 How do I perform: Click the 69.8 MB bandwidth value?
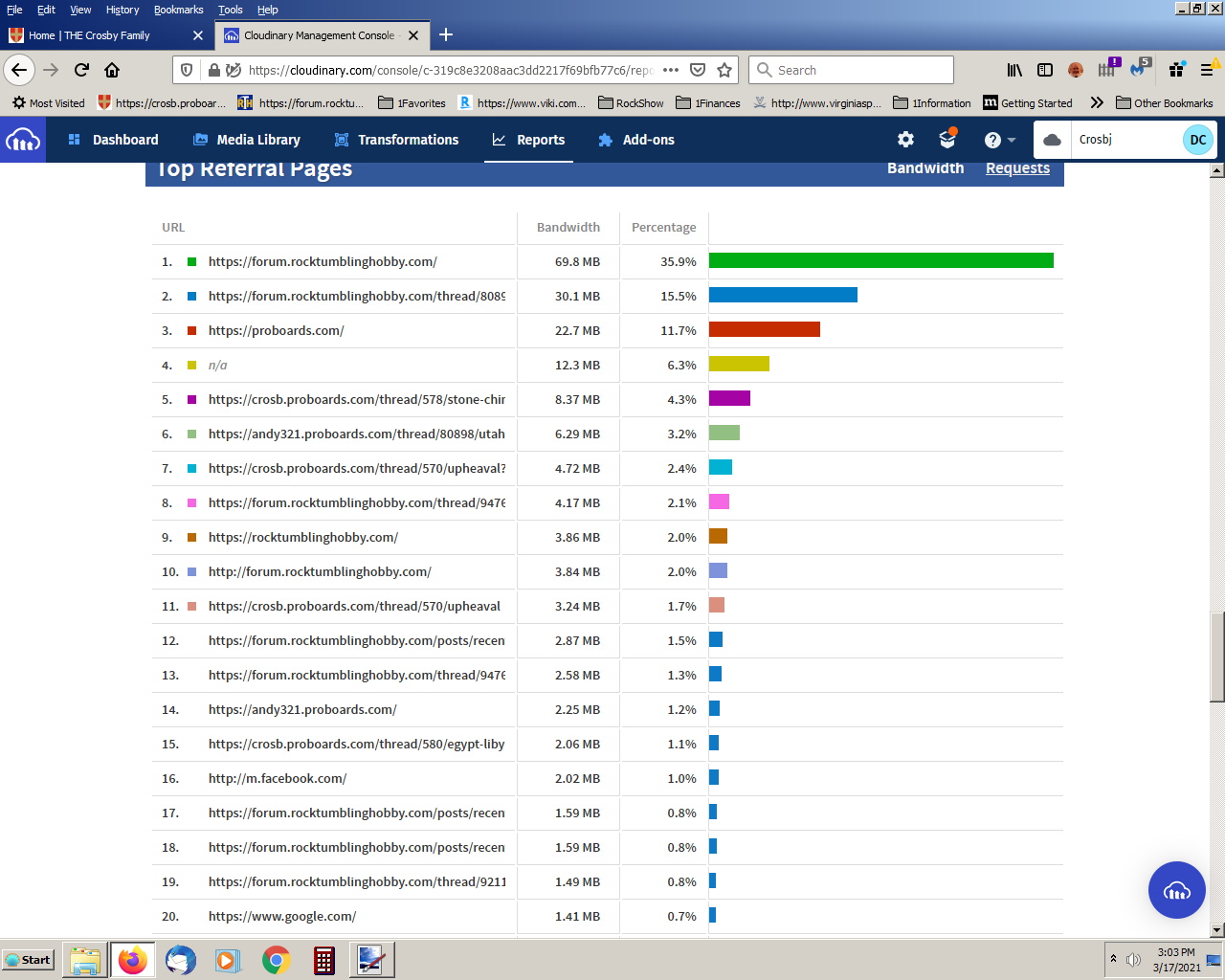(x=577, y=261)
